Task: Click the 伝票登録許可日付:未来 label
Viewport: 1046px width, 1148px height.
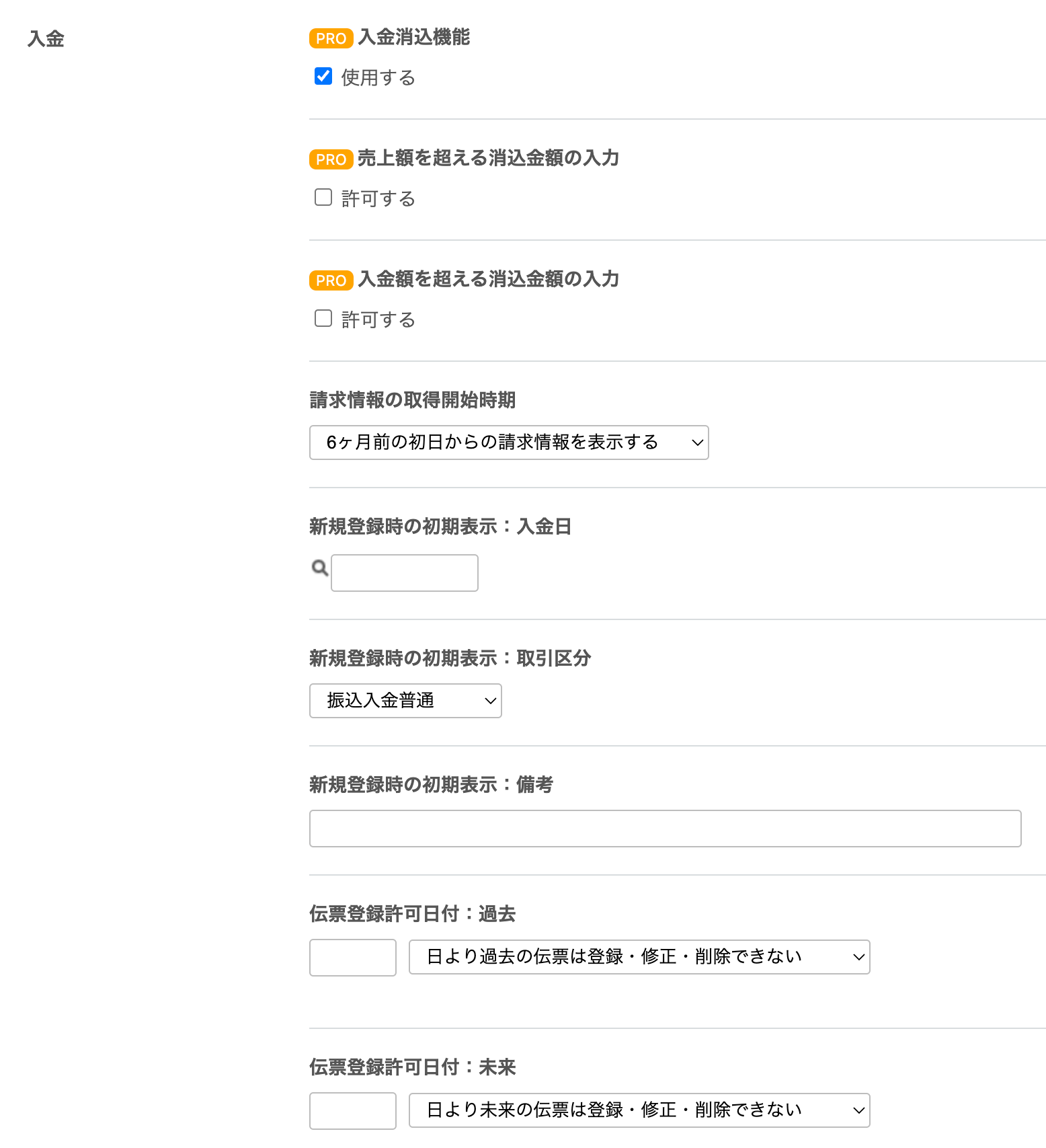Action: coord(413,1067)
